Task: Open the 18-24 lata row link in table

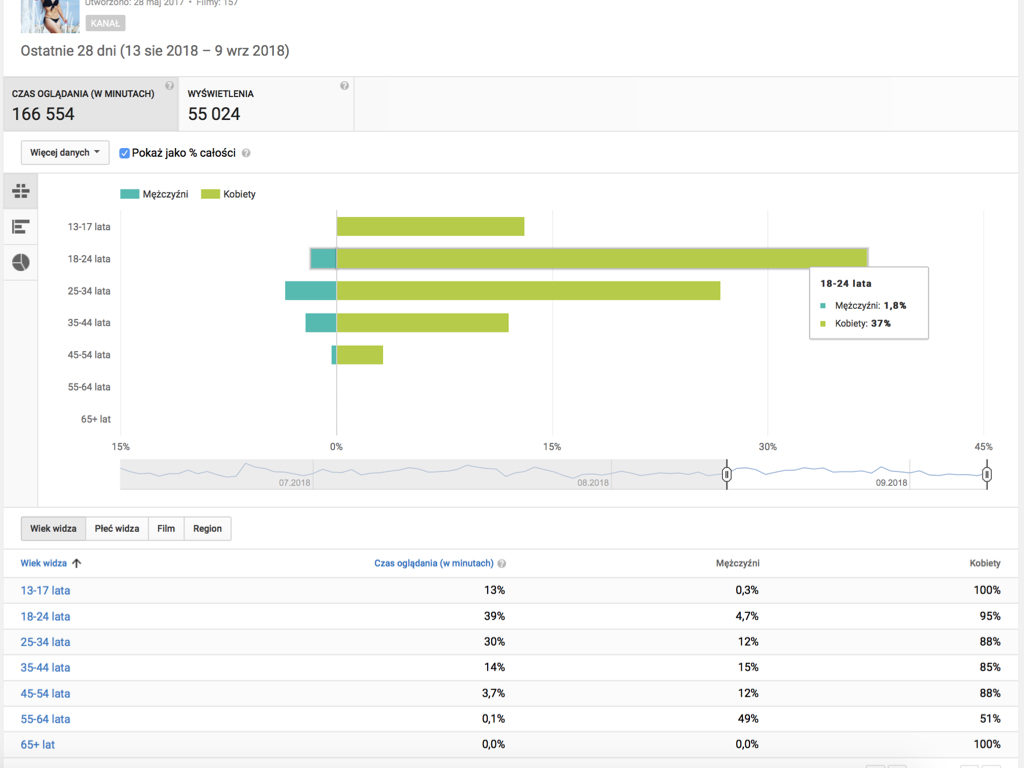Action: (x=45, y=616)
